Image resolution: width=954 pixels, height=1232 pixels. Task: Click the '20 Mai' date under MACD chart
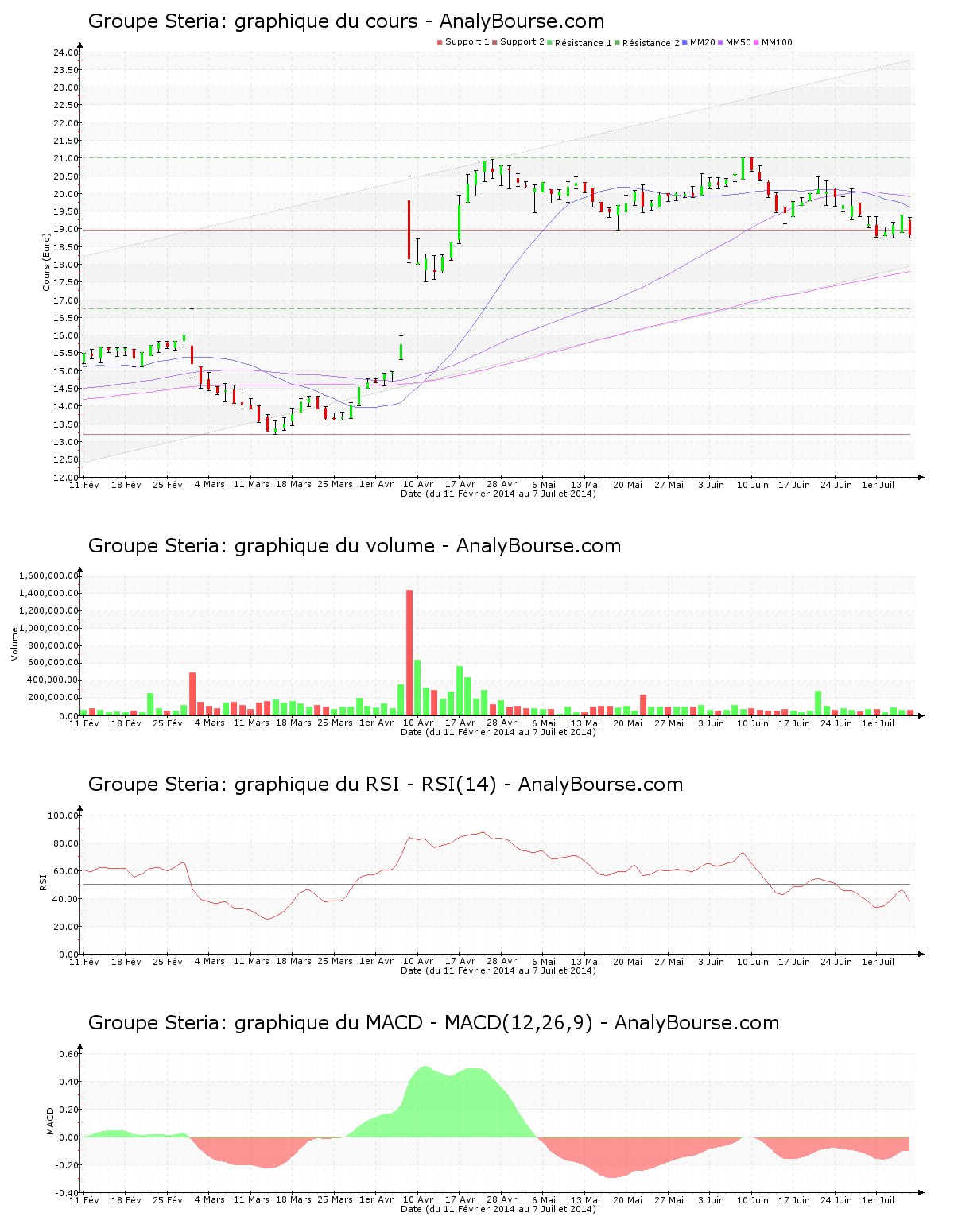pos(627,1200)
